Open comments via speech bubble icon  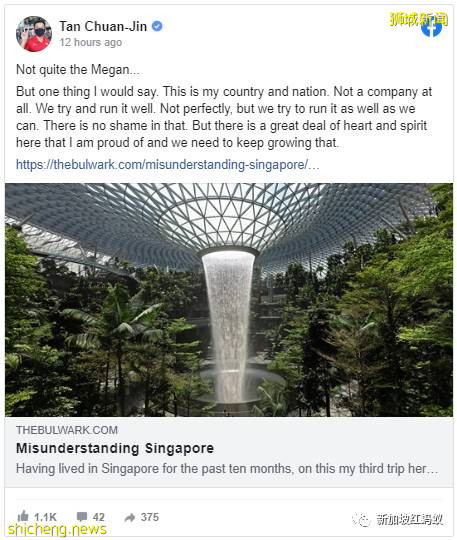pos(82,517)
